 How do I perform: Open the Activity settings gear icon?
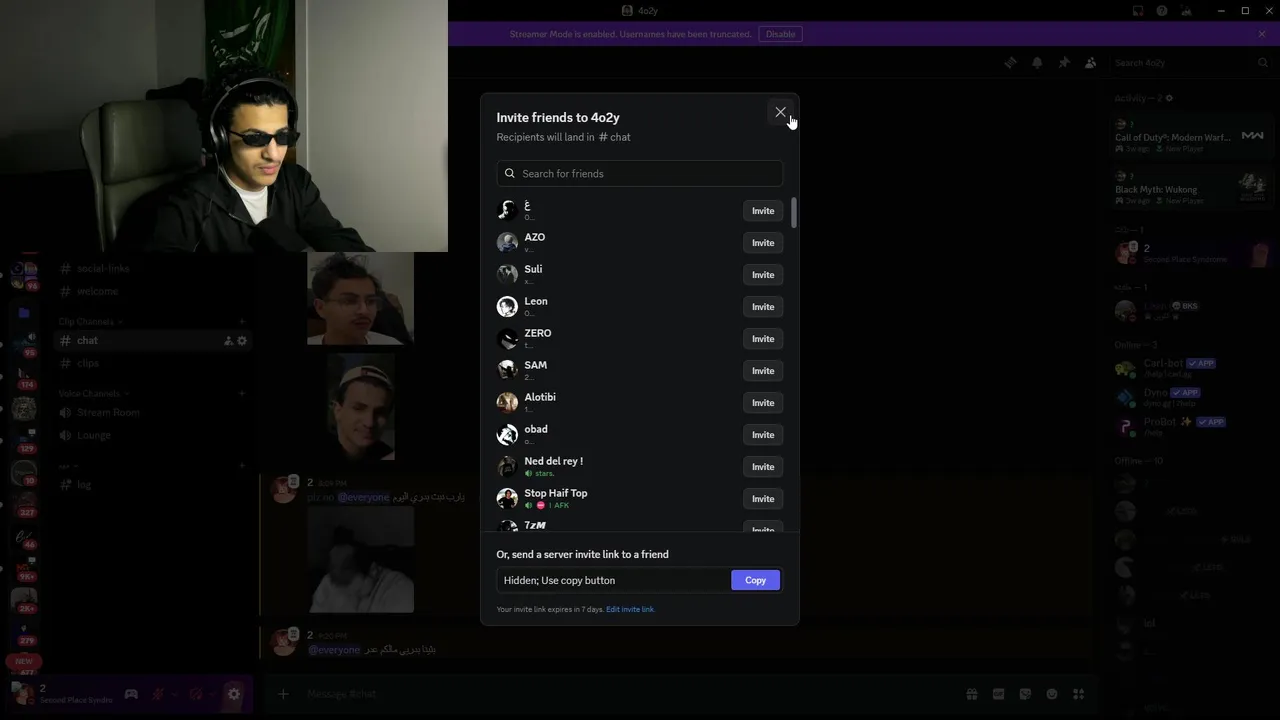[x=1169, y=98]
